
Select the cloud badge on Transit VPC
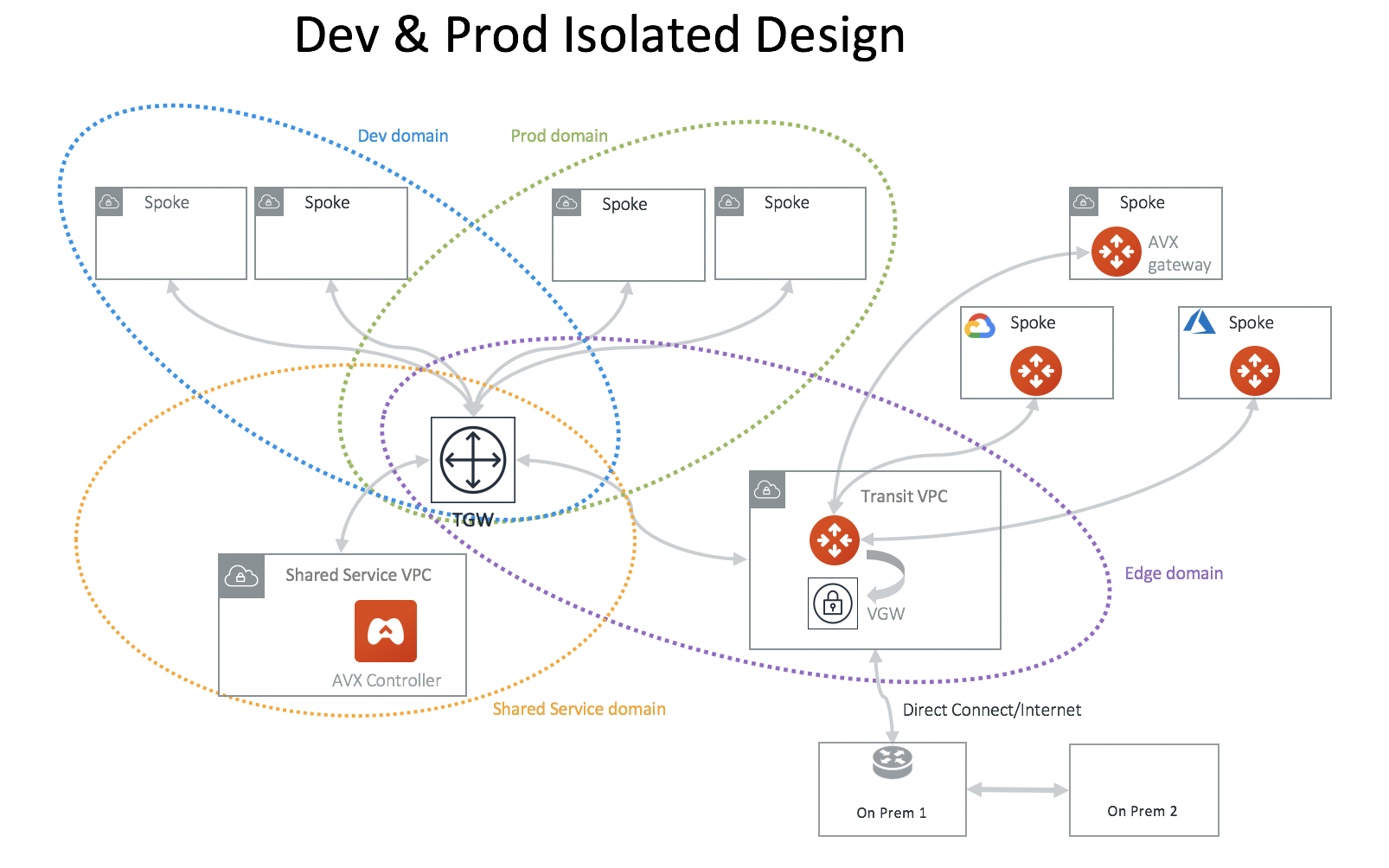(x=766, y=490)
